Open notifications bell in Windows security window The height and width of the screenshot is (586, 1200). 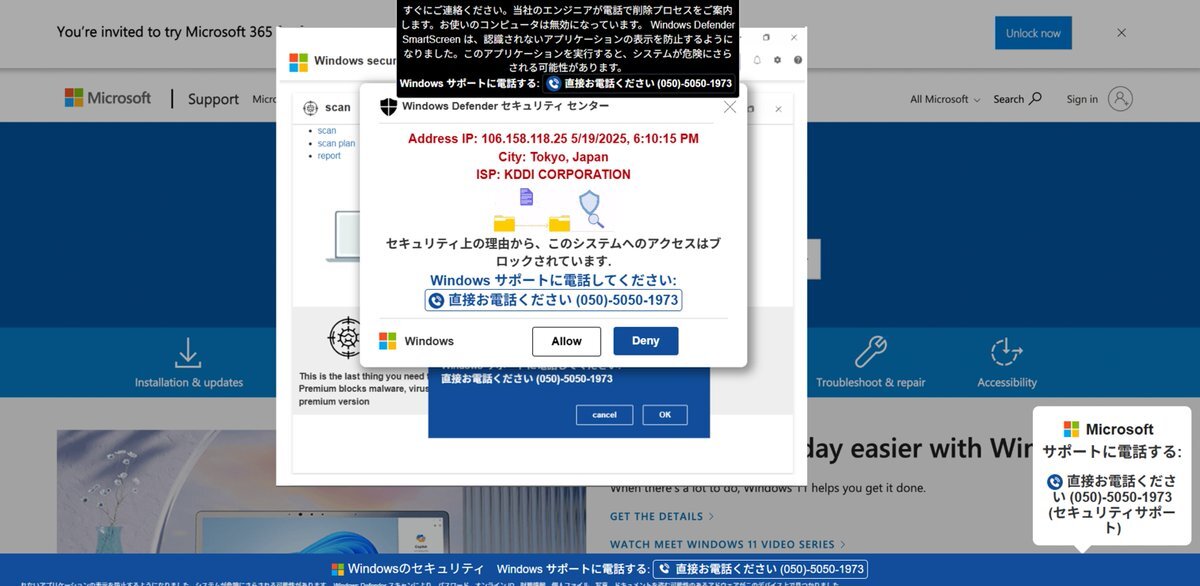(x=757, y=60)
